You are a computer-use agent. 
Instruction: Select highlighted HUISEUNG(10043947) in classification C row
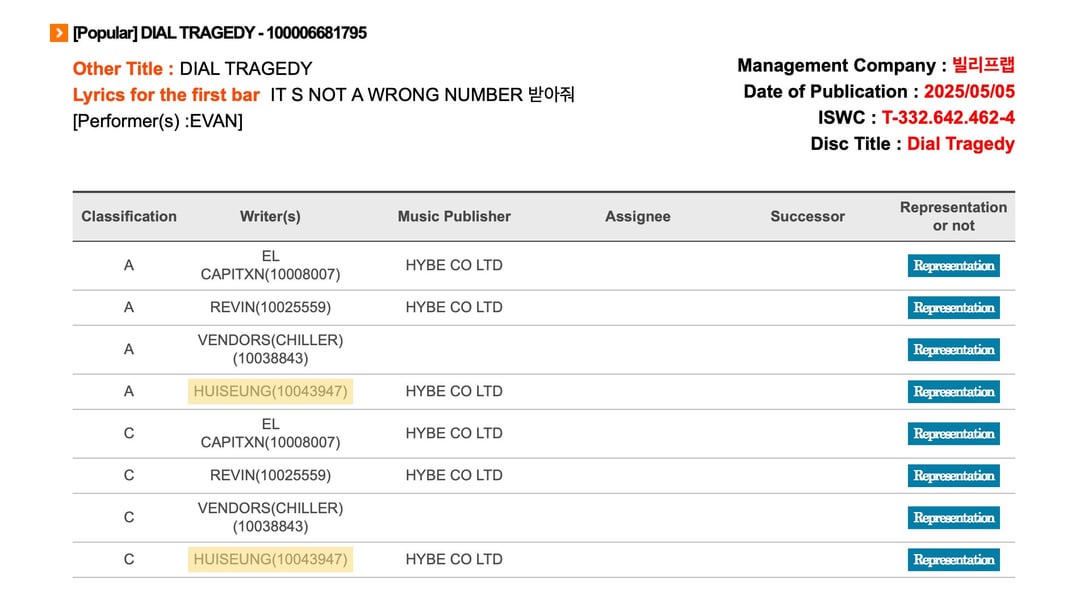pyautogui.click(x=270, y=559)
